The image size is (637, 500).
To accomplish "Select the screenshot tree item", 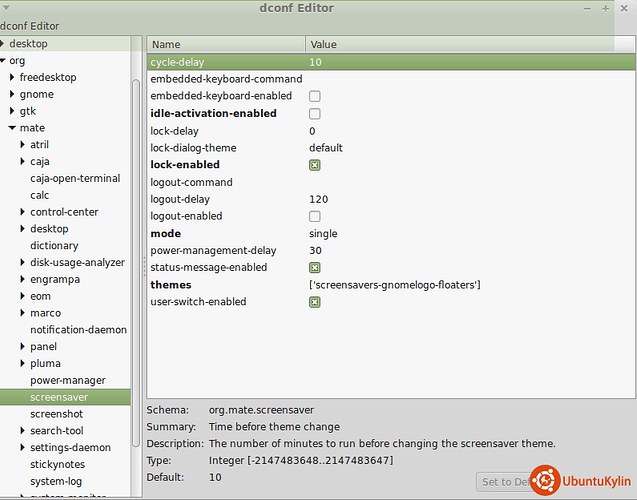I will point(59,414).
